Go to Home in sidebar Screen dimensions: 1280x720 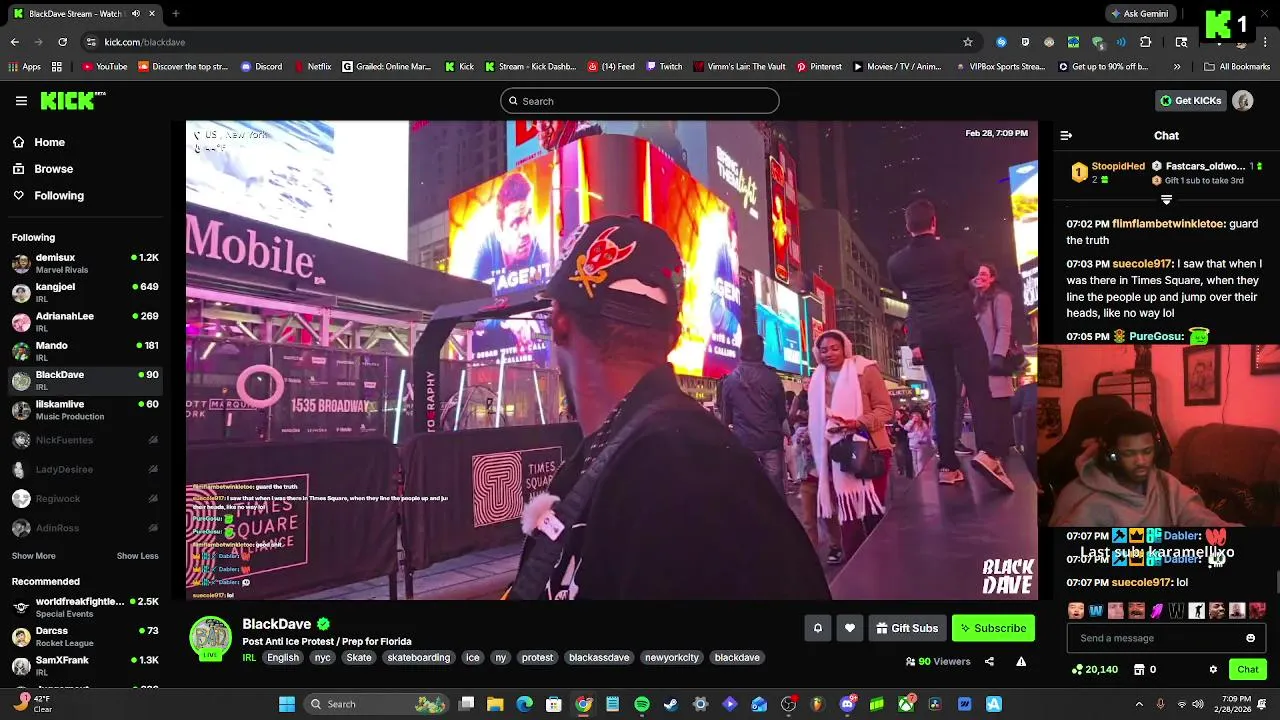pos(39,142)
